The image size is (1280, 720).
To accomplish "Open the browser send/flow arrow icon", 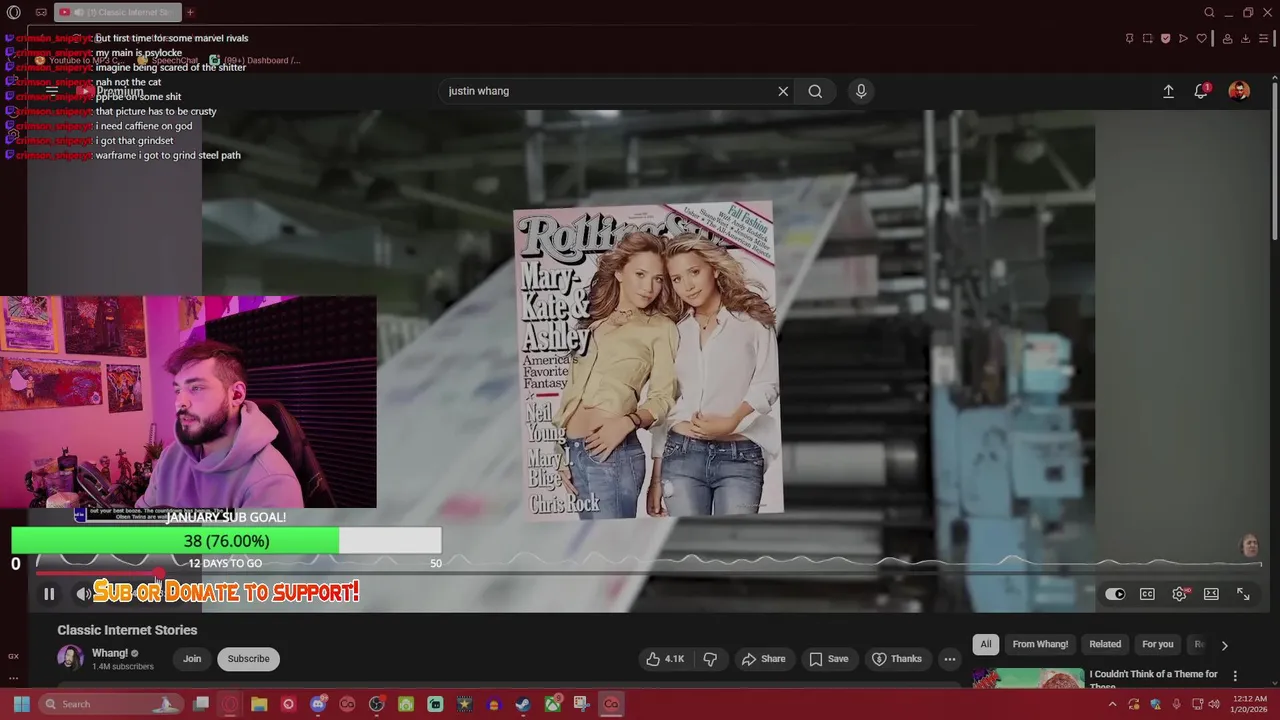I will coord(1183,39).
